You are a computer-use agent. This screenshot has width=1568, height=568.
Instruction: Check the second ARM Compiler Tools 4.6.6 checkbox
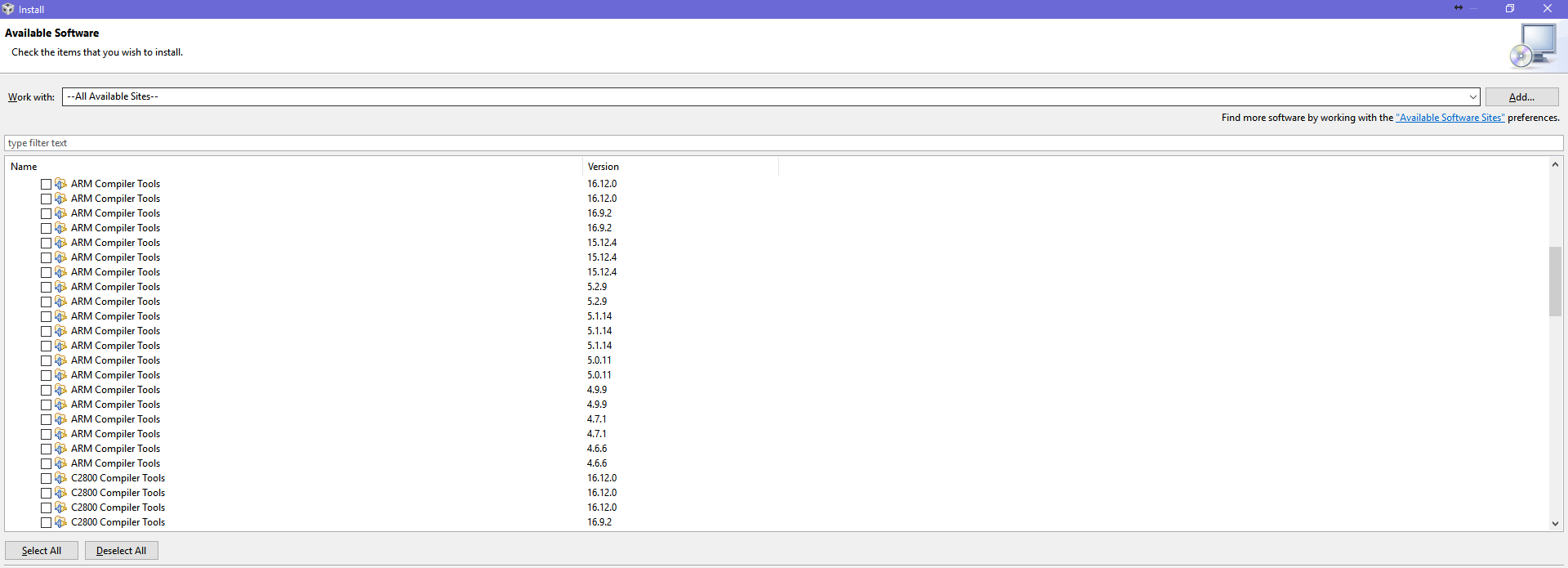[x=46, y=463]
